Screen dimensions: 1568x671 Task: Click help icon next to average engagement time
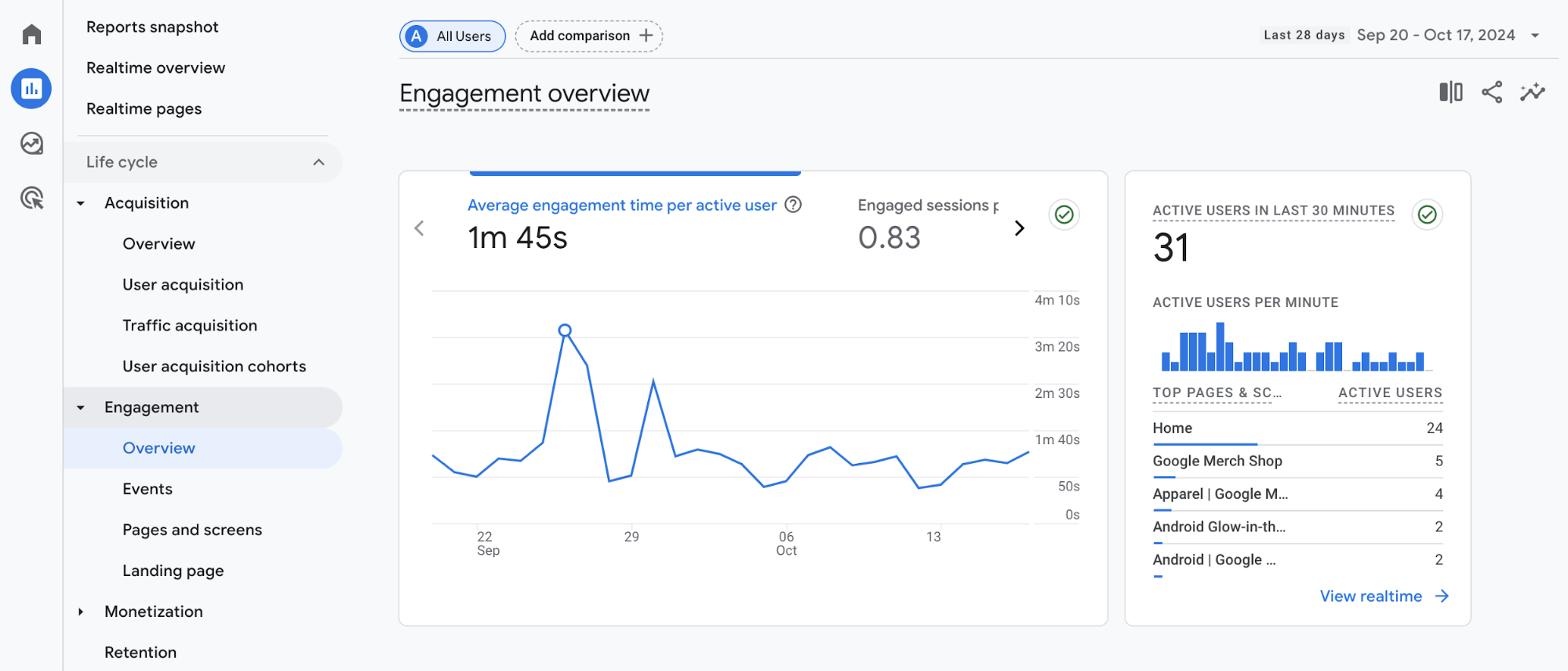tap(794, 205)
